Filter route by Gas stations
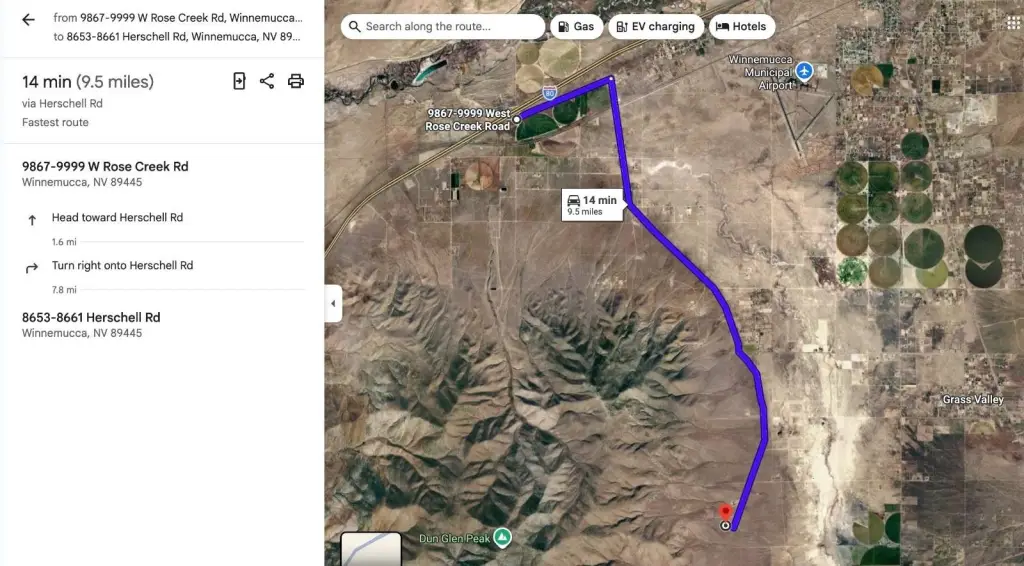 click(x=576, y=27)
